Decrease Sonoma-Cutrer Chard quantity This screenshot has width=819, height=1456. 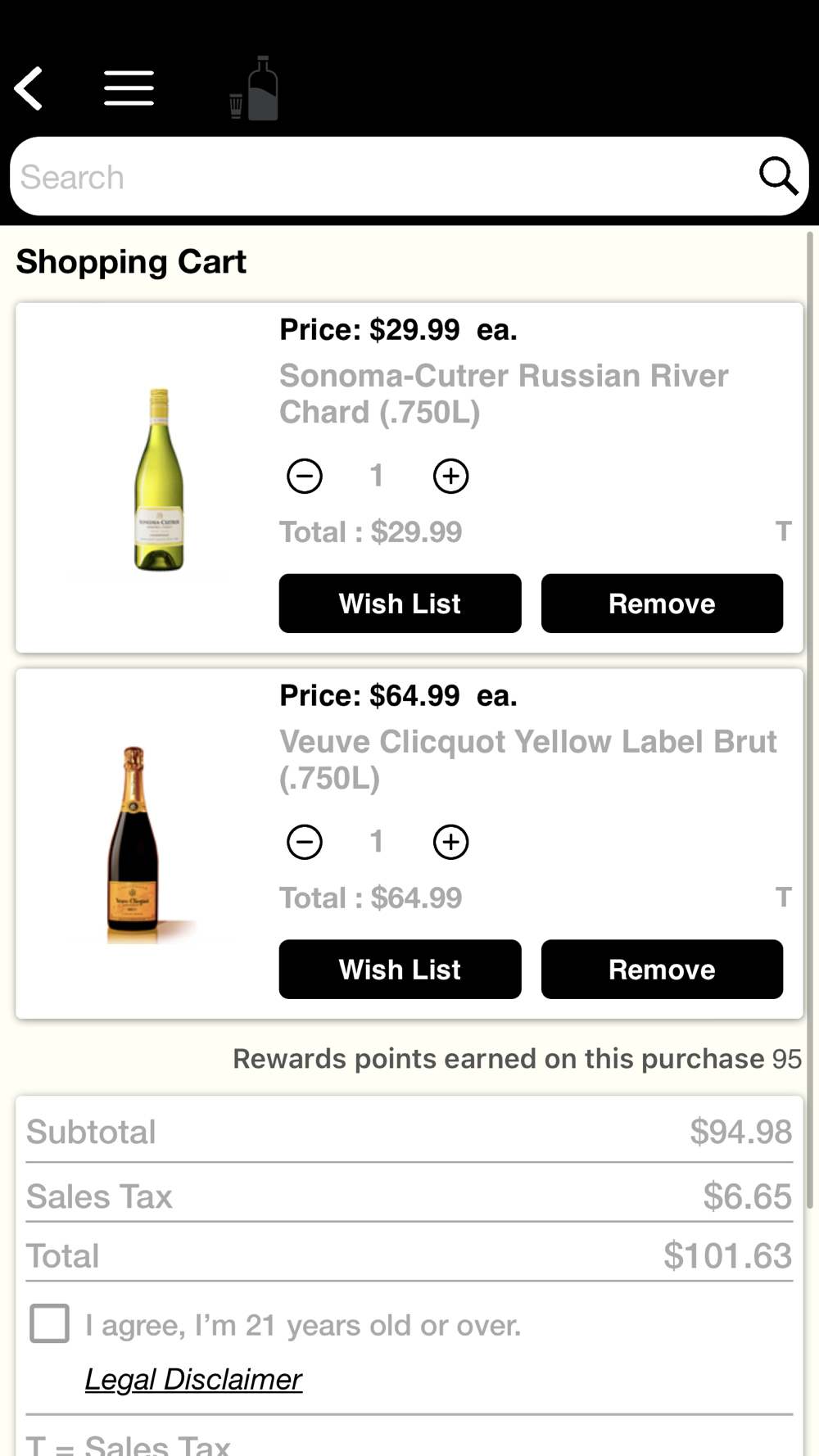pyautogui.click(x=305, y=477)
